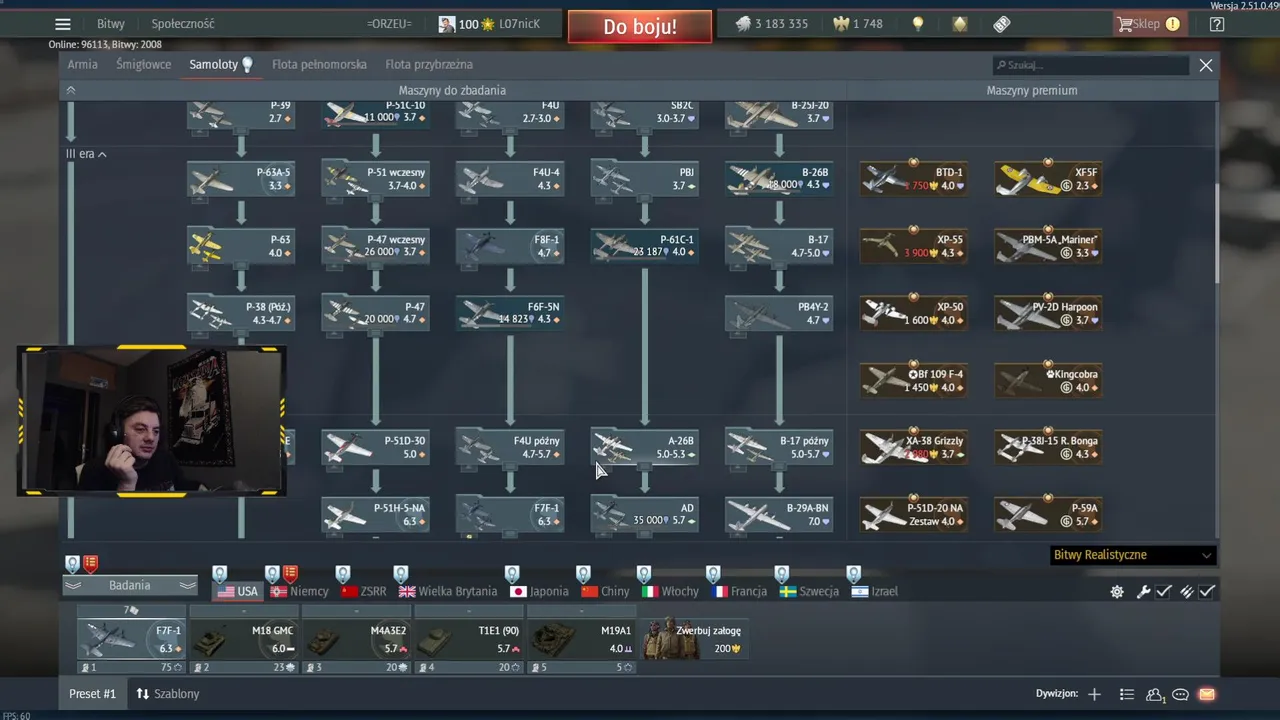Click the ammunition auto-refill icon

click(1187, 591)
